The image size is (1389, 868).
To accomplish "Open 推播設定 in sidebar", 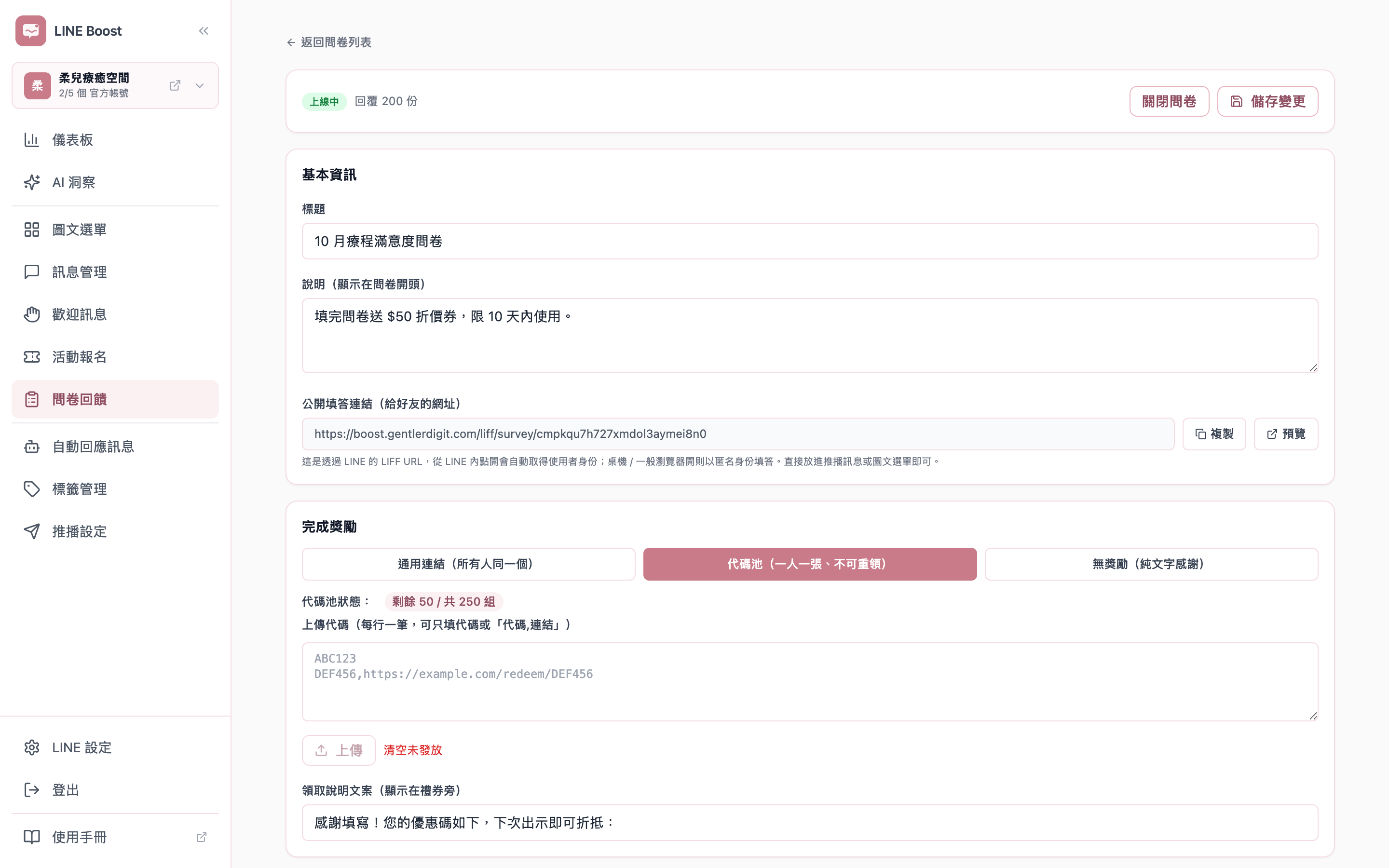I will 115,531.
